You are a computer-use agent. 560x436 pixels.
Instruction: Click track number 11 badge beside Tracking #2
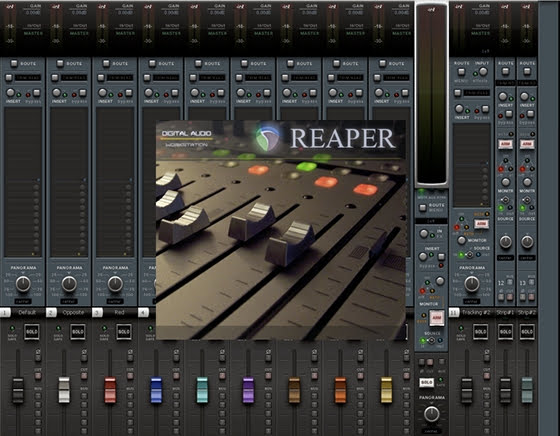pyautogui.click(x=454, y=313)
